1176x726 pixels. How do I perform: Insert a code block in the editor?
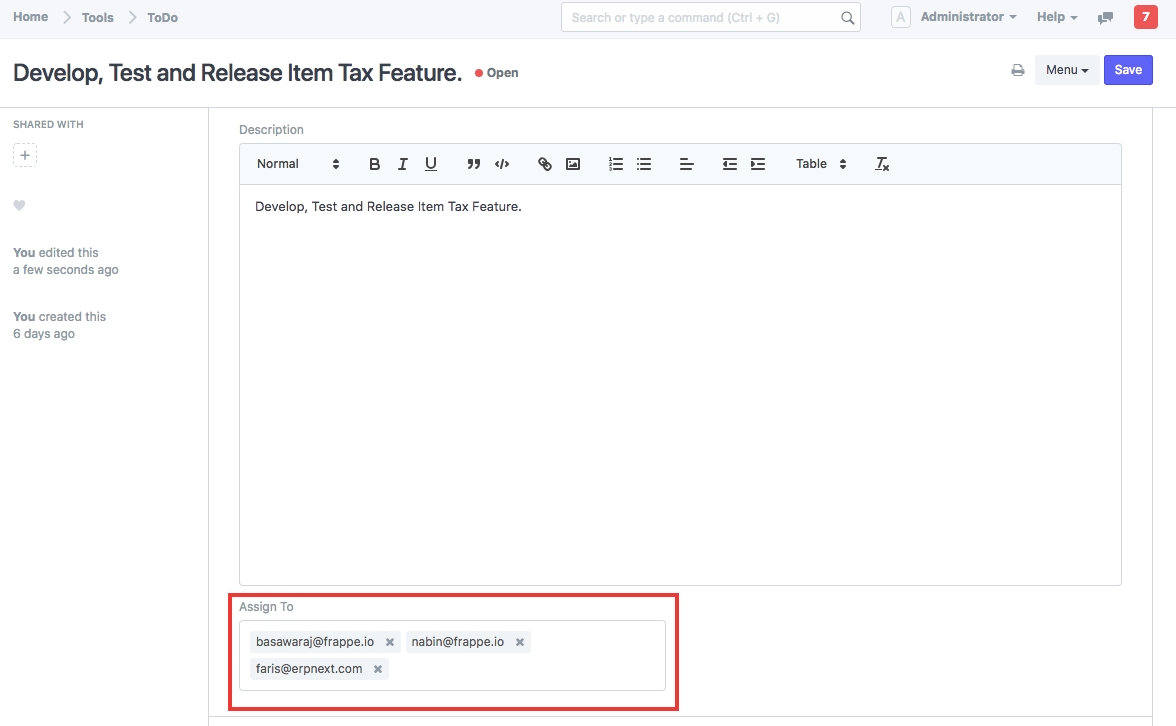click(502, 164)
